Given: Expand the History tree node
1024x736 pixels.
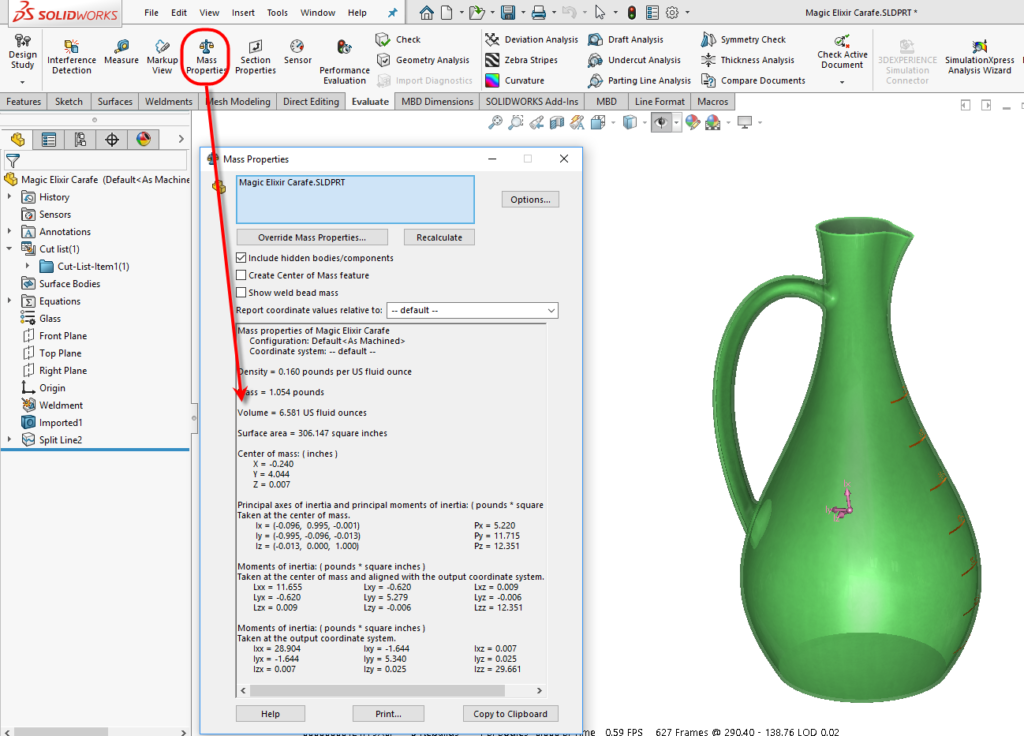Looking at the screenshot, I should click(x=9, y=197).
